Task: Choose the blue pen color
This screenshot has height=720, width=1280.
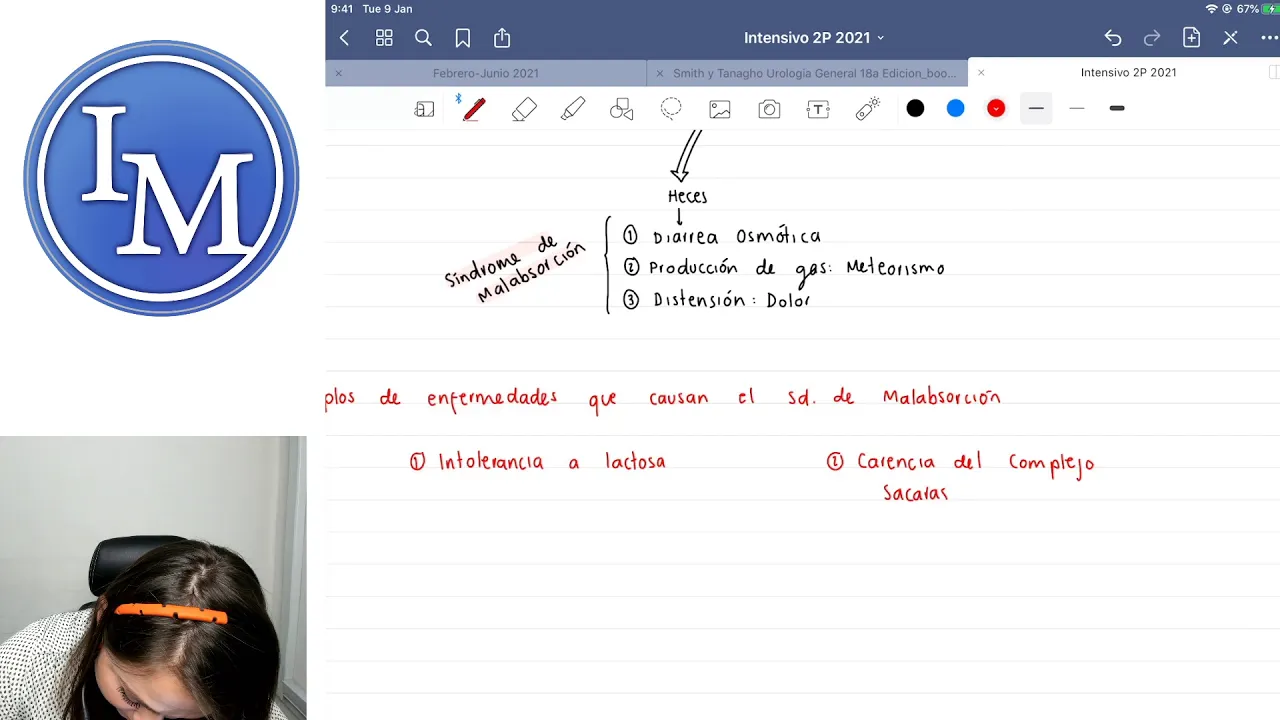Action: coord(956,108)
